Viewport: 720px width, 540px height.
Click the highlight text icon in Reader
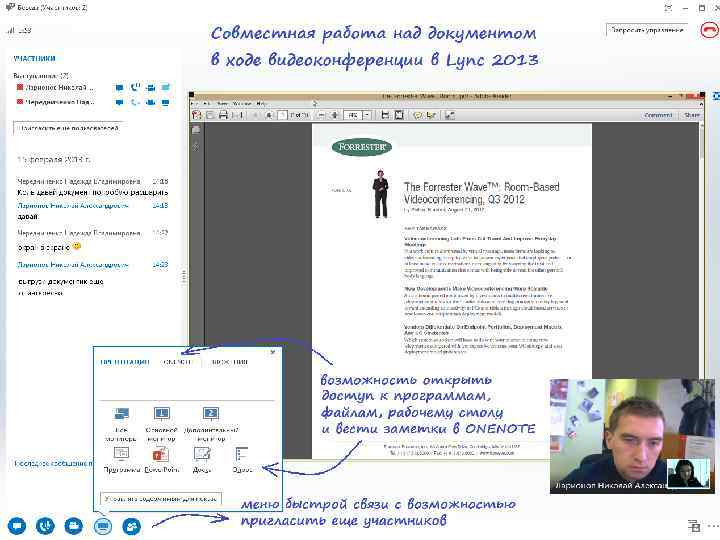431,115
